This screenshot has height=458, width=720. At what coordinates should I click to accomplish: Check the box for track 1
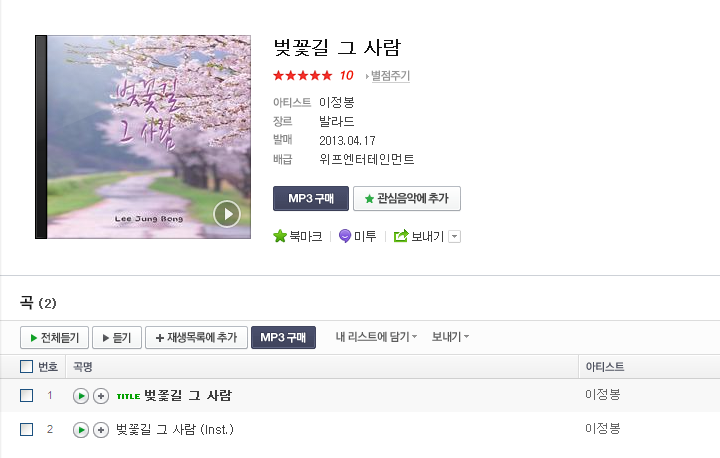(x=27, y=396)
